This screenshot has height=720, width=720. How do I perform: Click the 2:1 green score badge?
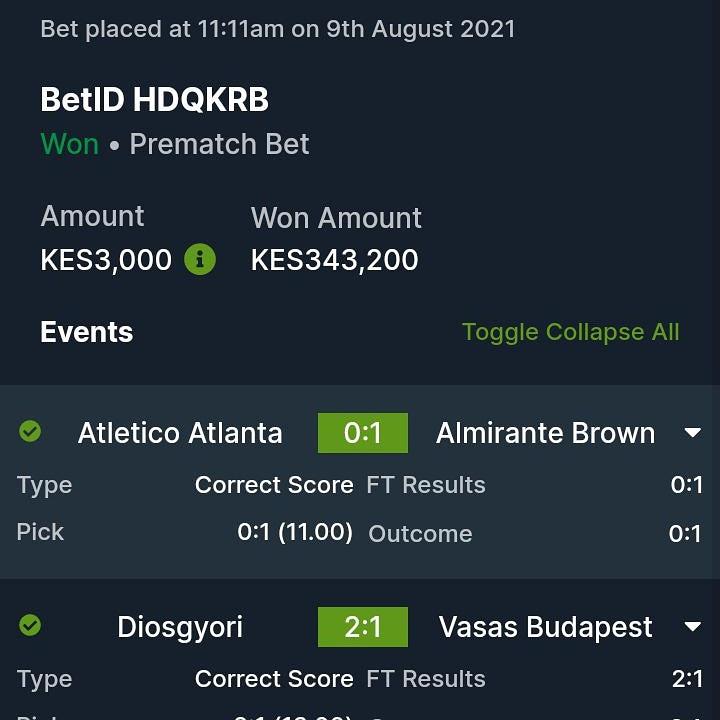click(x=362, y=627)
